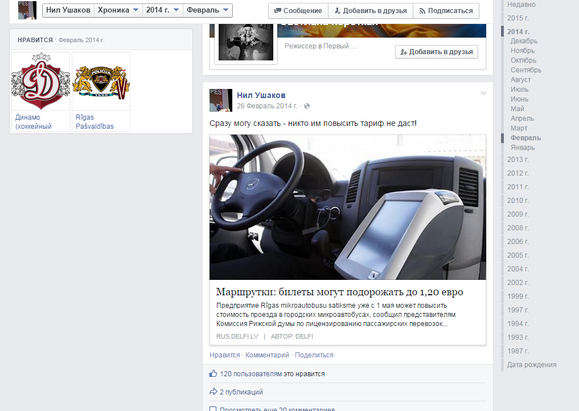The image size is (579, 411).
Task: Expand the Хроника dropdown
Action: tap(118, 10)
